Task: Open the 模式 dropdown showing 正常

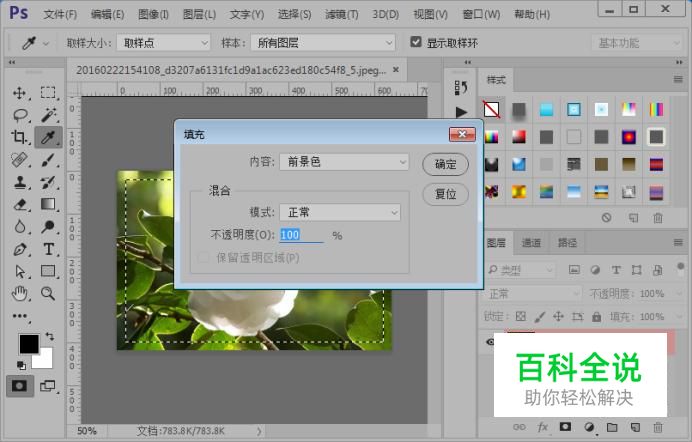Action: coord(340,212)
